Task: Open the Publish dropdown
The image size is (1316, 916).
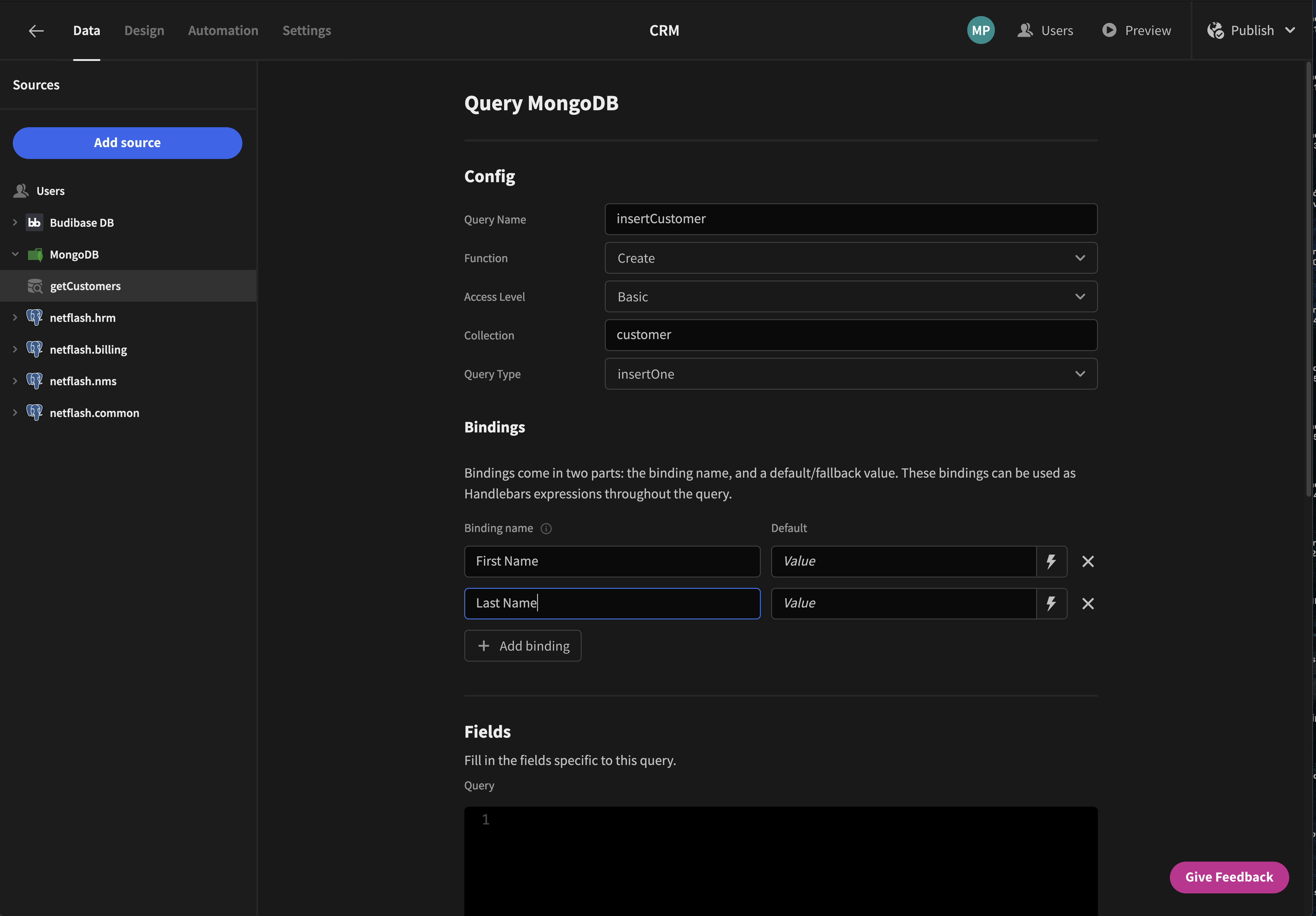Action: pos(1252,30)
